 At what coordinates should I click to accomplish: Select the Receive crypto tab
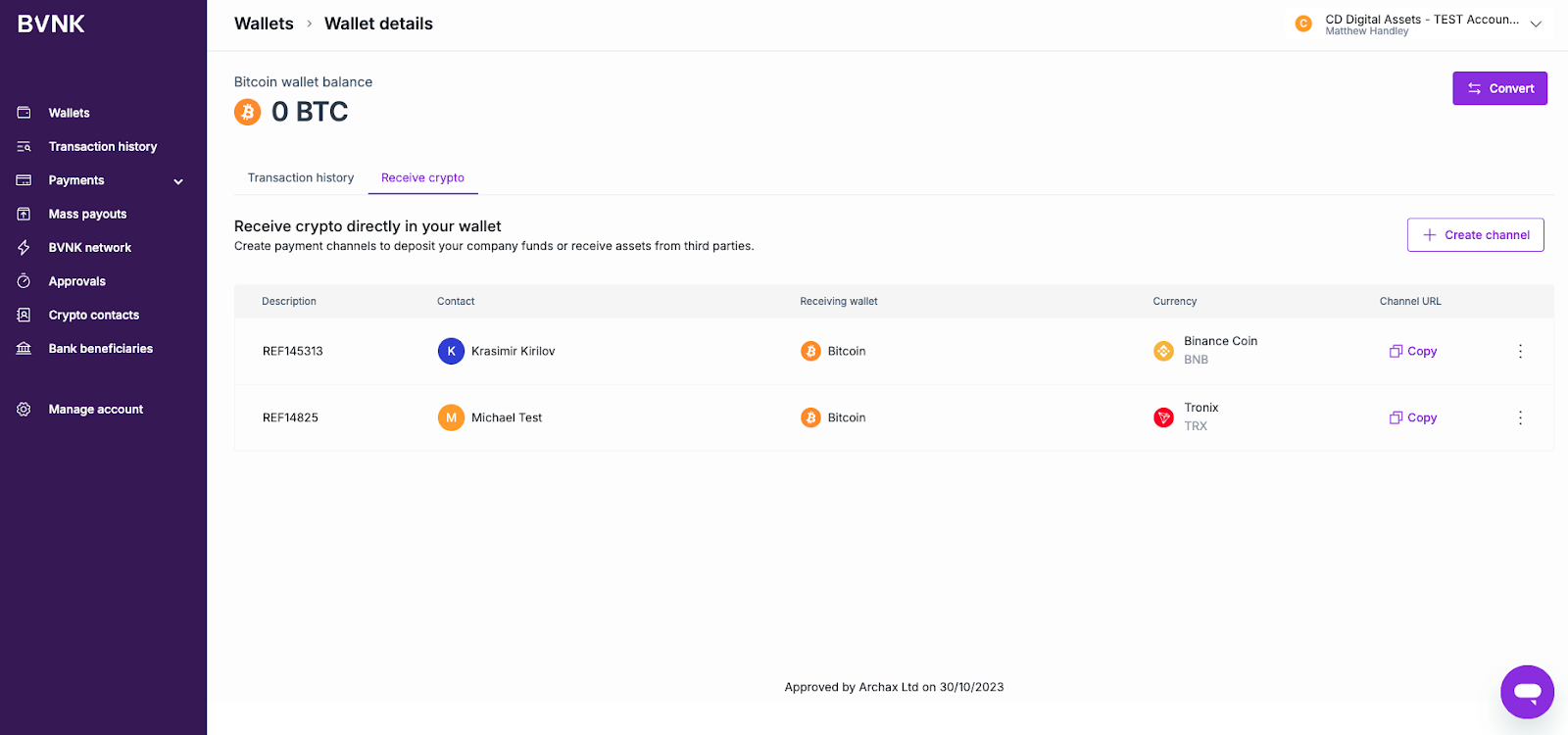[x=422, y=177]
